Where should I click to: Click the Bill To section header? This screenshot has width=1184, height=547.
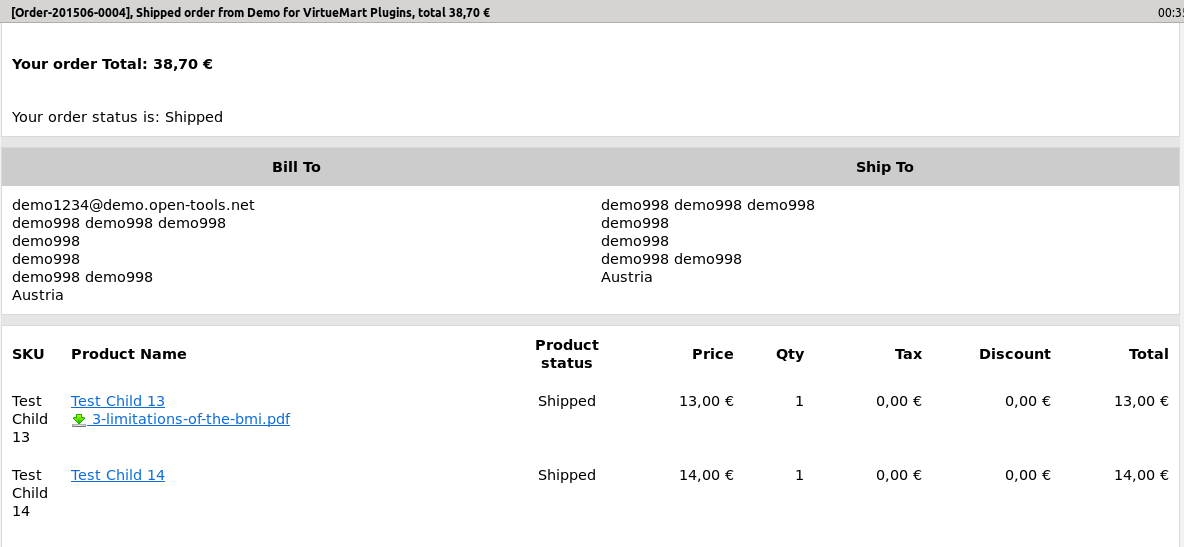296,167
